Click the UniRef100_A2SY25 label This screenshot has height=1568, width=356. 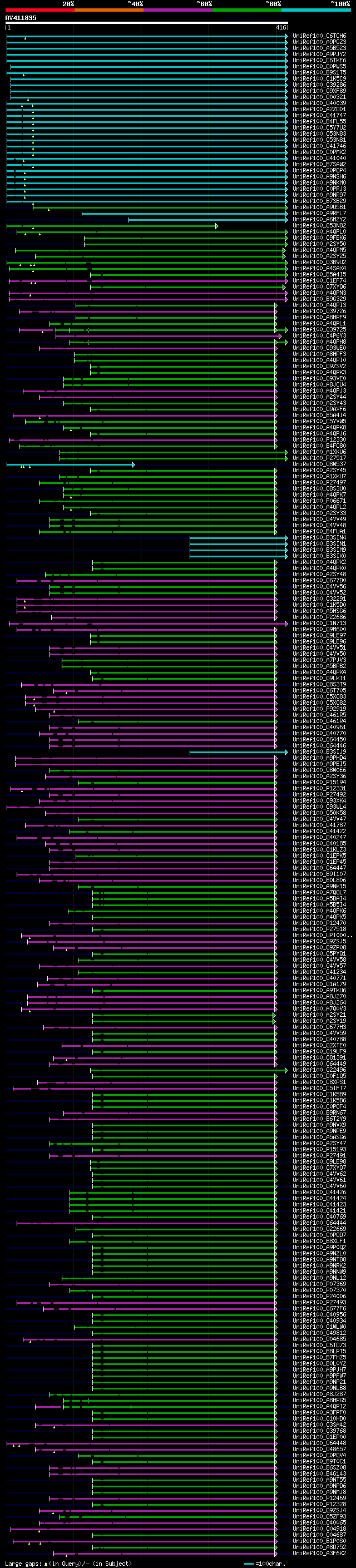pyautogui.click(x=319, y=256)
